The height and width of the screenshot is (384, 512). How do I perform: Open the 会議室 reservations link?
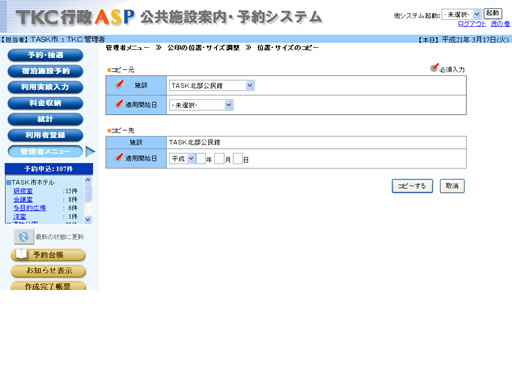pyautogui.click(x=23, y=200)
